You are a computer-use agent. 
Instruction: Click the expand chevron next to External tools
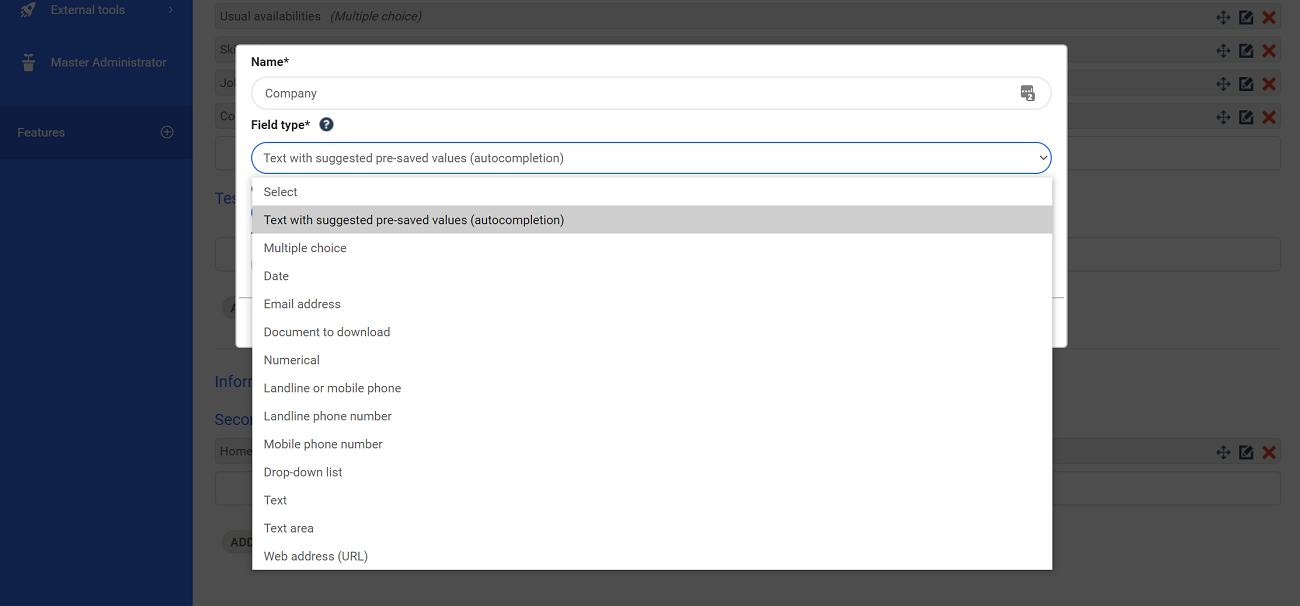point(170,9)
